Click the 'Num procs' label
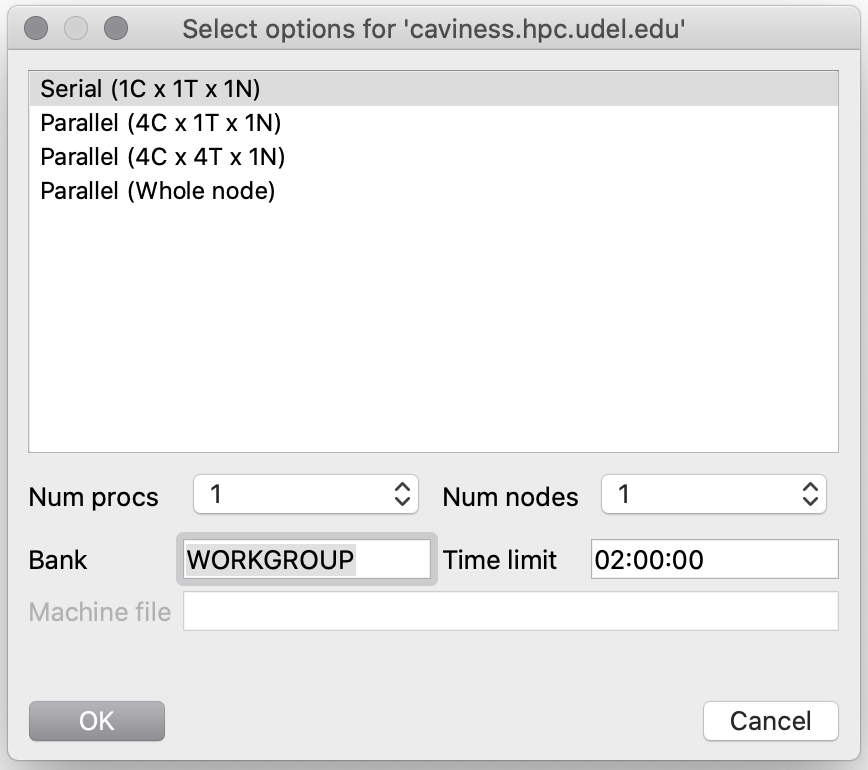This screenshot has height=770, width=868. [x=93, y=497]
